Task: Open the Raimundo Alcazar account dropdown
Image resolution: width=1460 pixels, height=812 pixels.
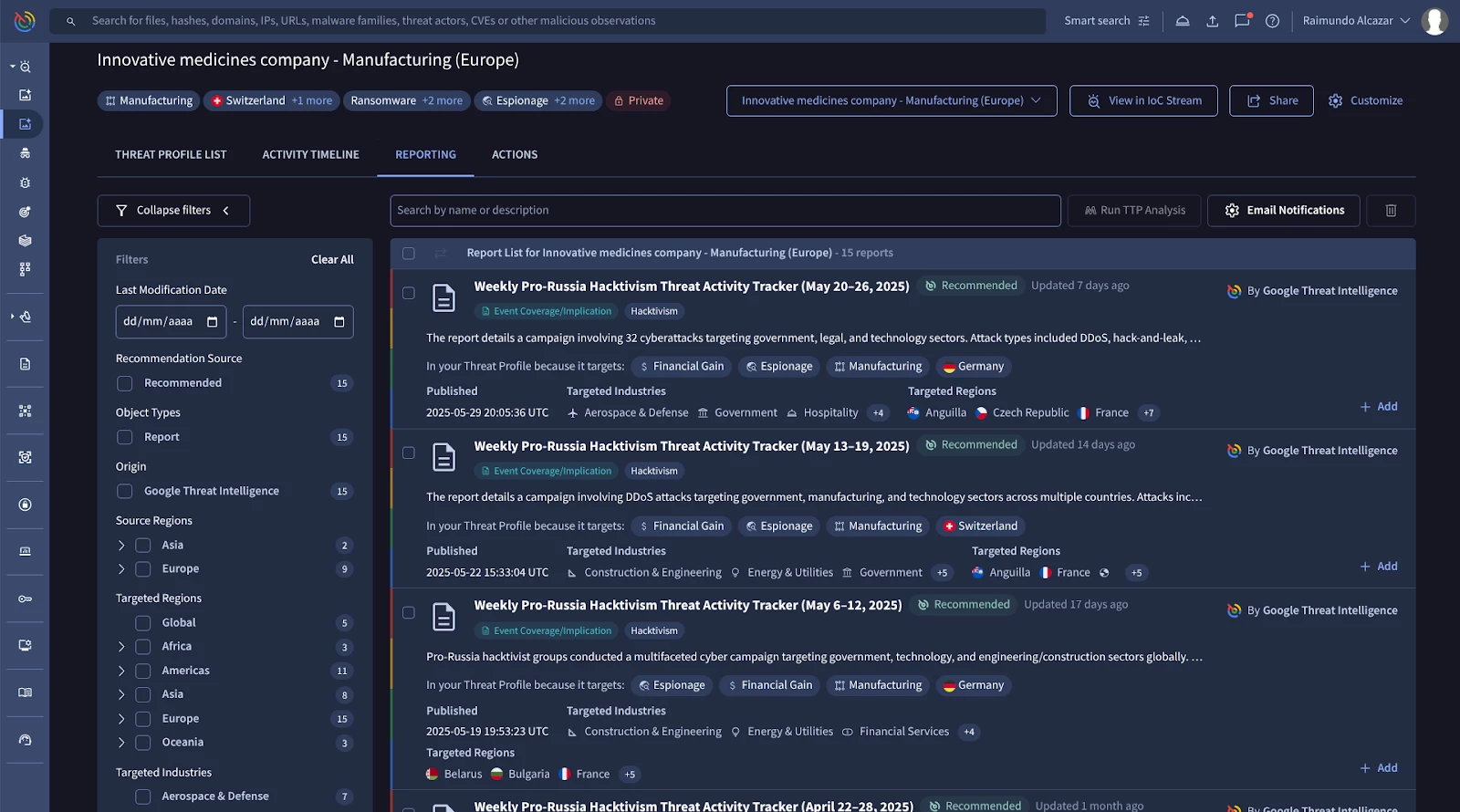Action: point(1357,21)
